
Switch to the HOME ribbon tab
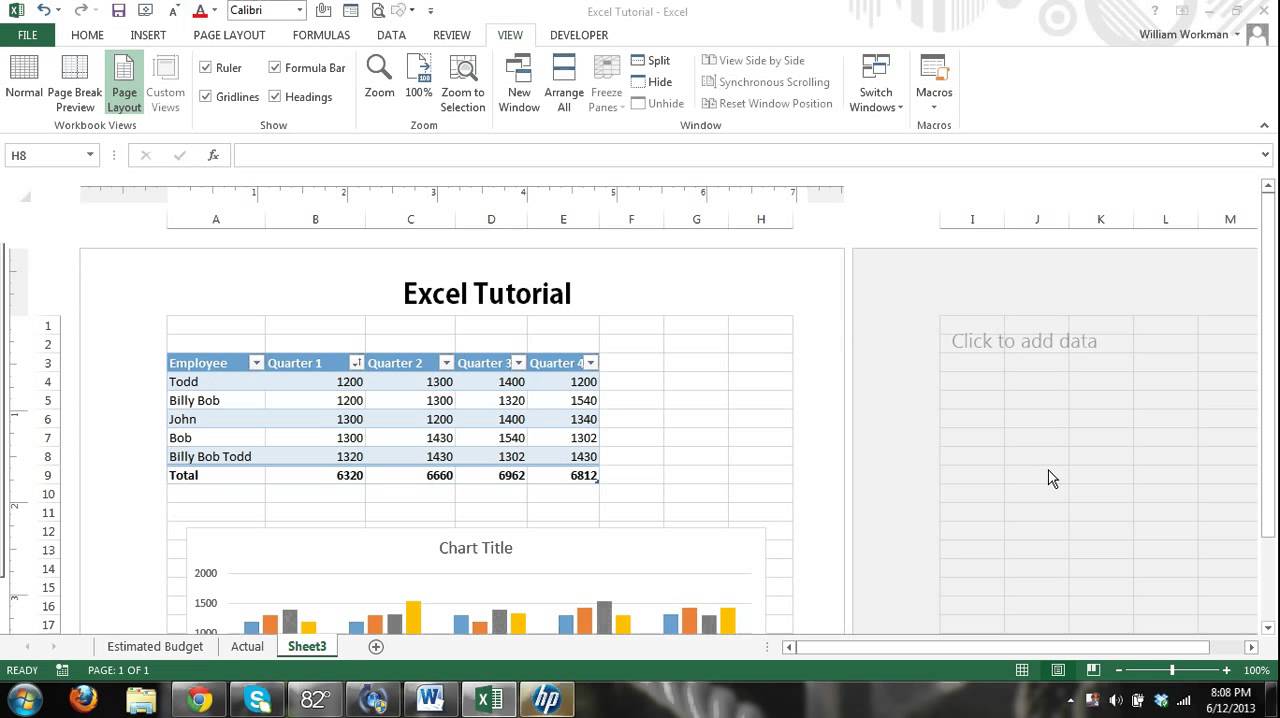point(87,35)
